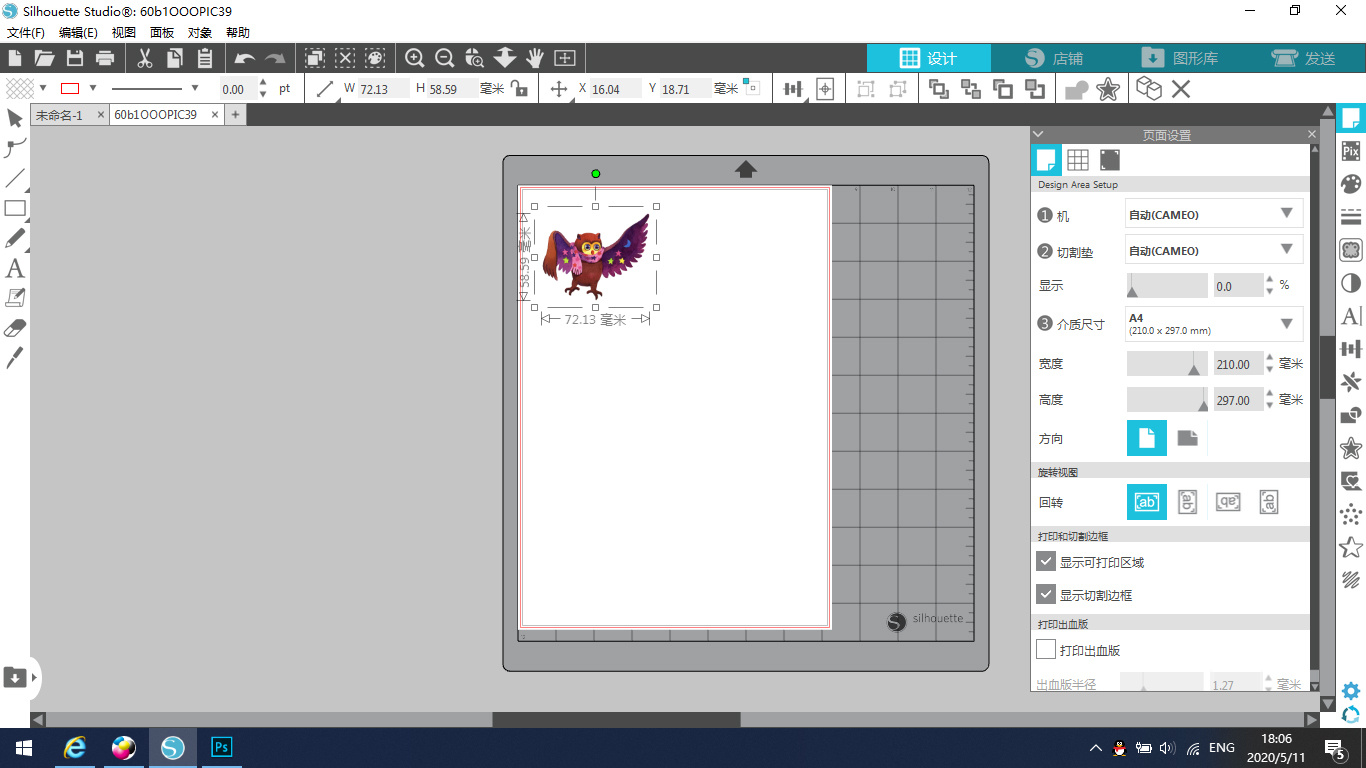
Task: Click Fit to Window icon
Action: [565, 58]
